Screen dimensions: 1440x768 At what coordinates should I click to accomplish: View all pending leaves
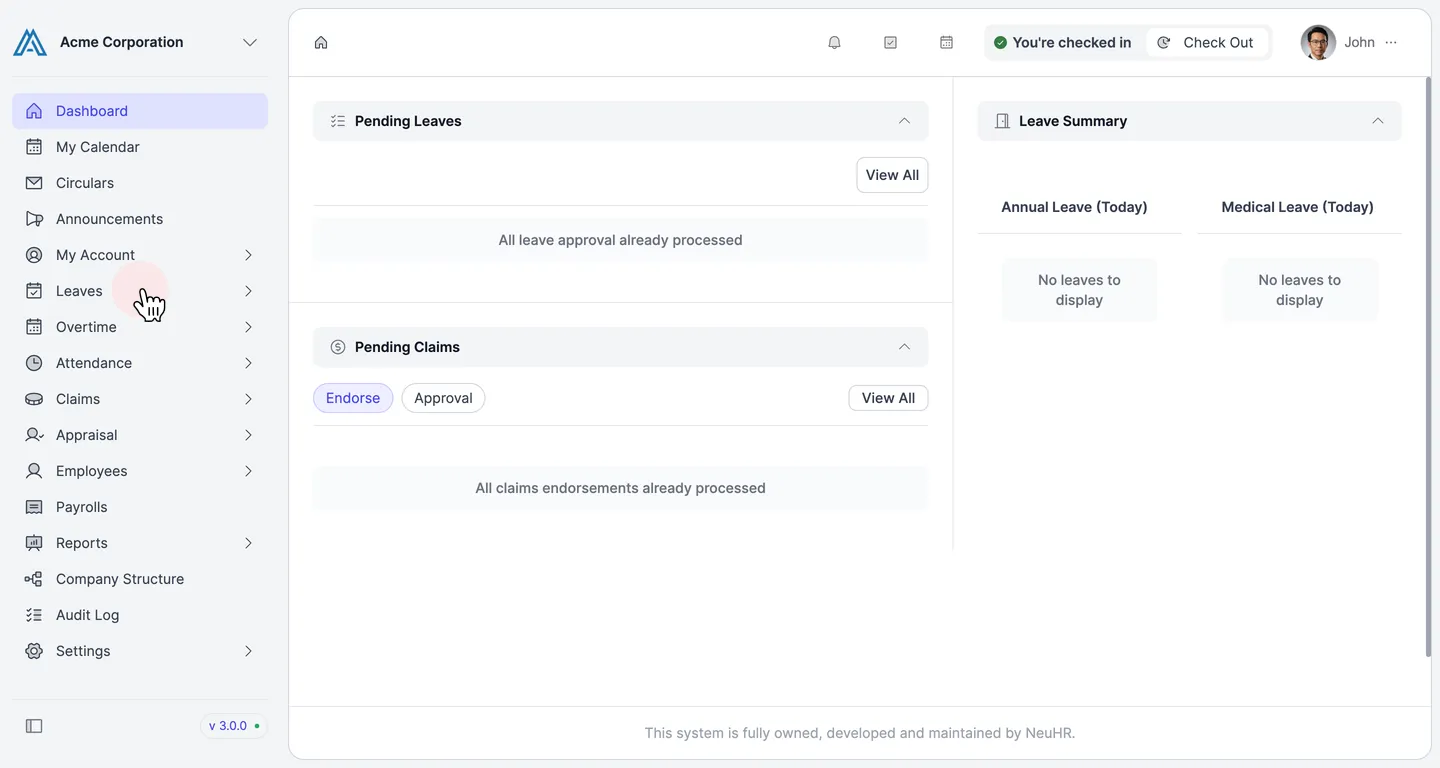[892, 175]
